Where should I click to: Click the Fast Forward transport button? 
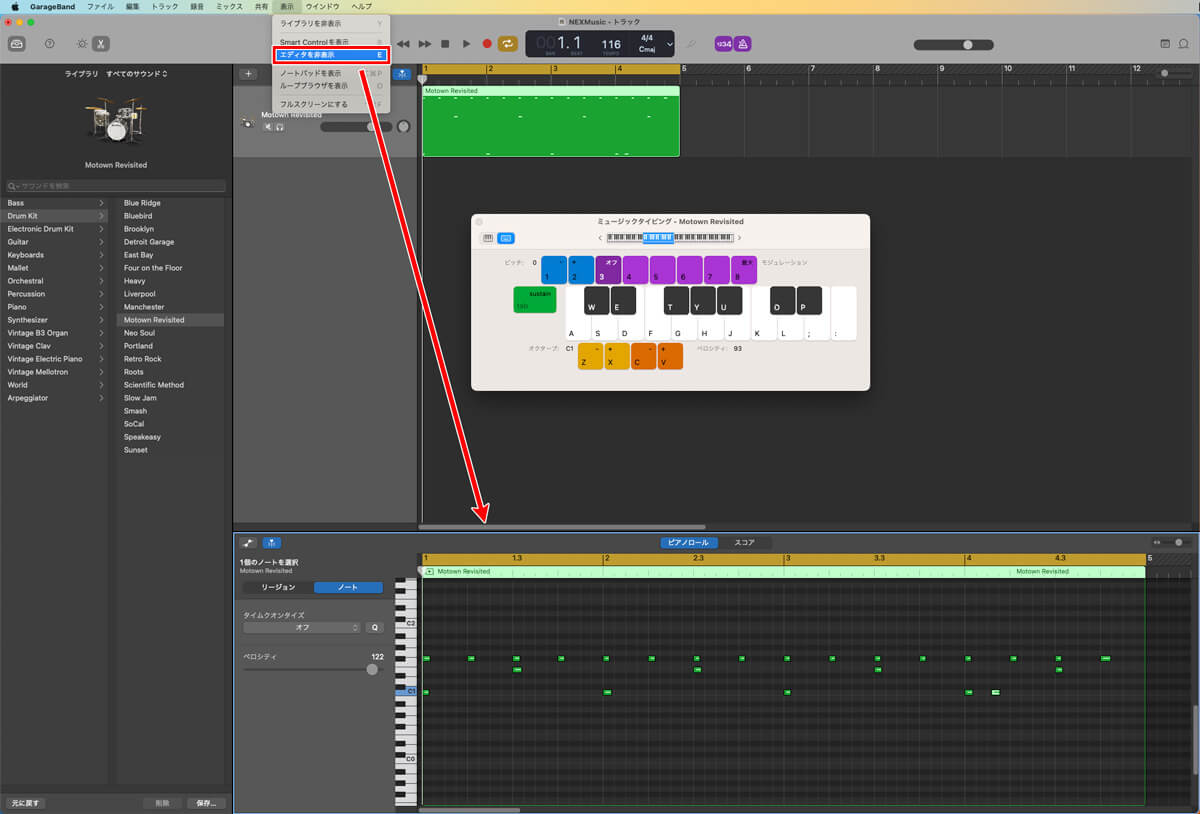coord(425,44)
